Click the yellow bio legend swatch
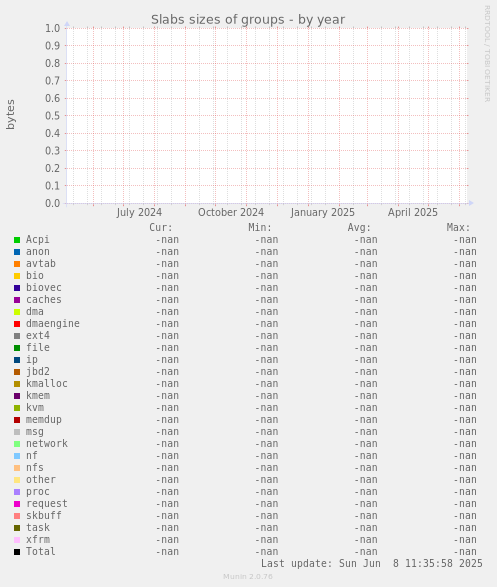Screen dimensions: 497x587 (x=17, y=276)
